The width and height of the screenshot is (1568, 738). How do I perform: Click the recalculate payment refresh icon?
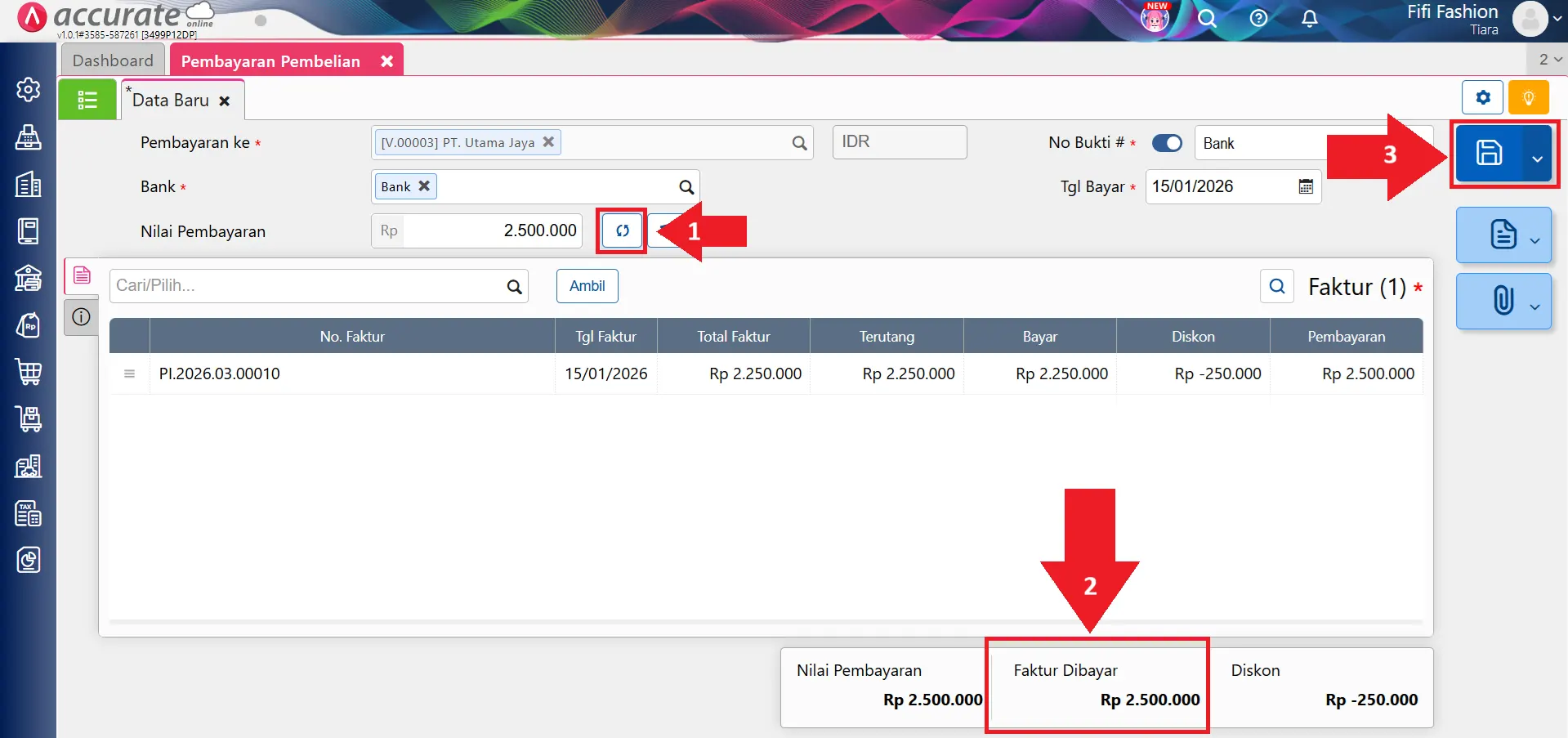click(x=622, y=231)
